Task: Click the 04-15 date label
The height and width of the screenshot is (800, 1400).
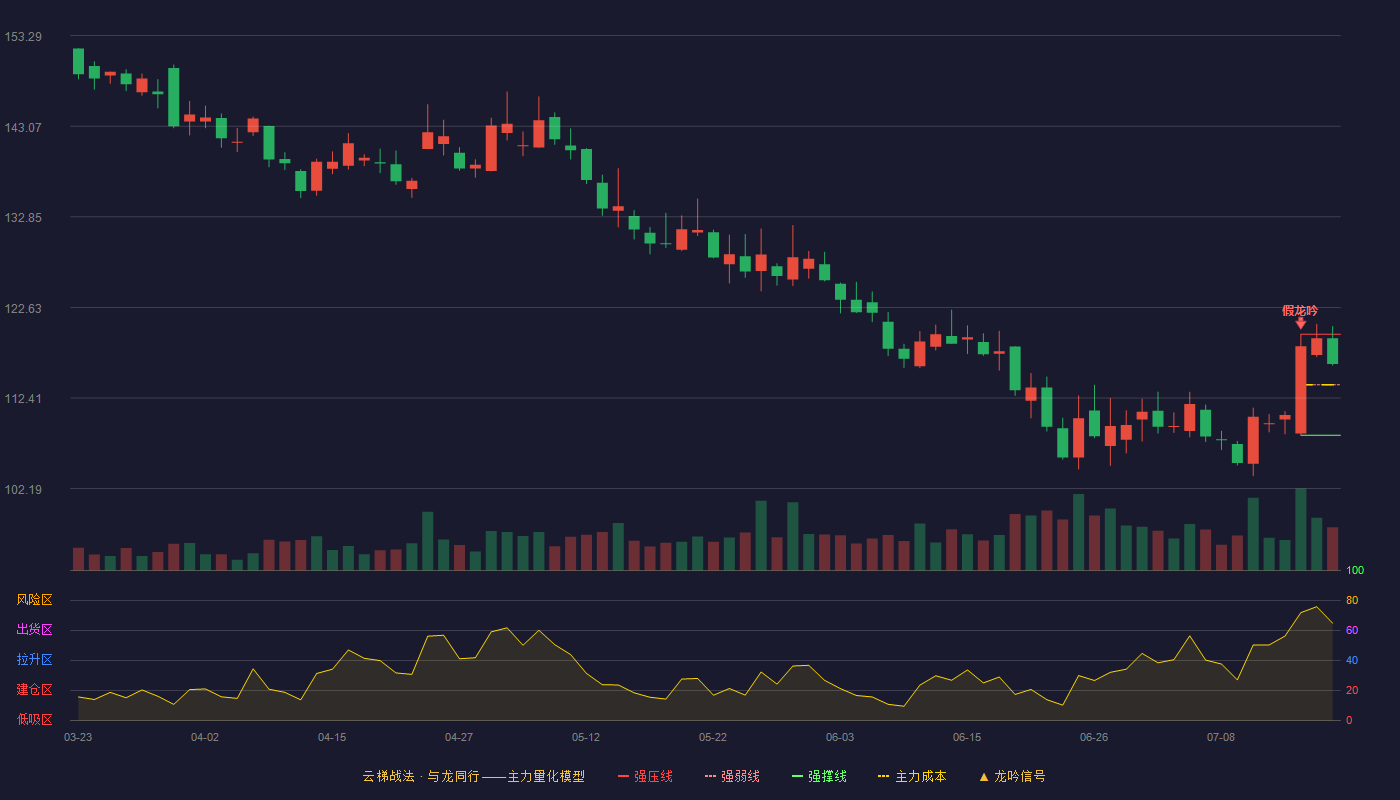Action: (332, 737)
